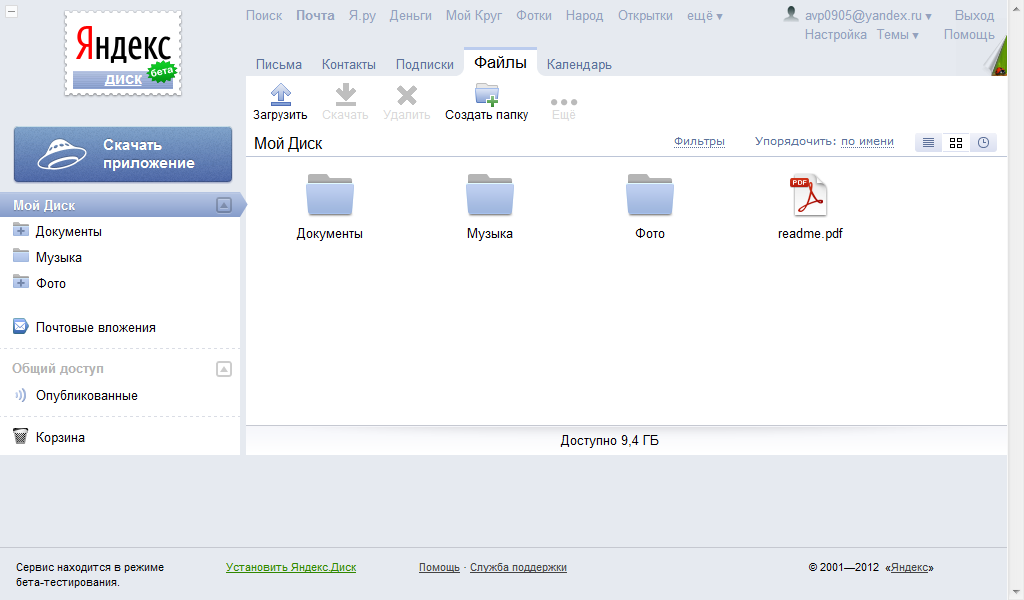Image resolution: width=1024 pixels, height=600 pixels.
Task: Open the Фильтры link
Action: [x=699, y=142]
